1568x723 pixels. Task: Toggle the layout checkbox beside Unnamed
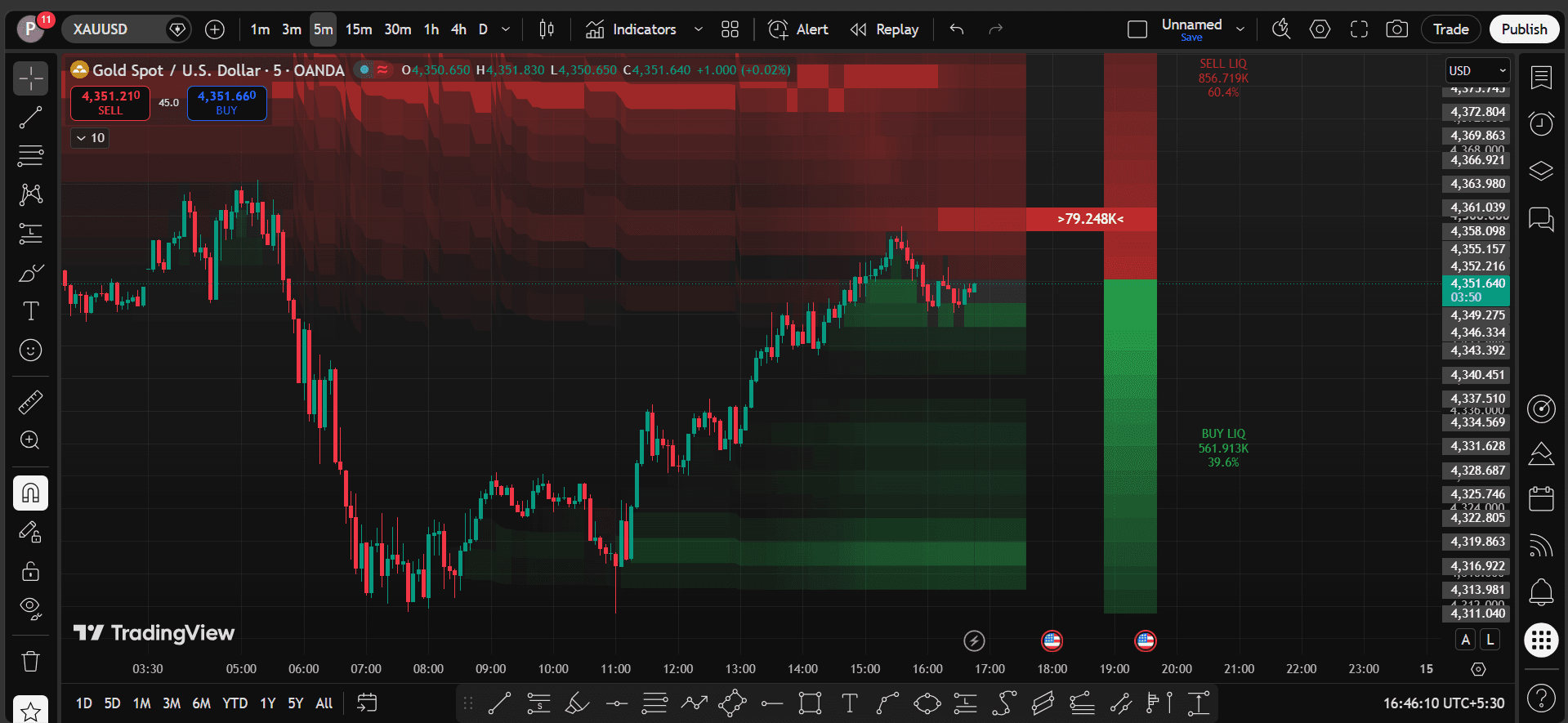[x=1137, y=29]
